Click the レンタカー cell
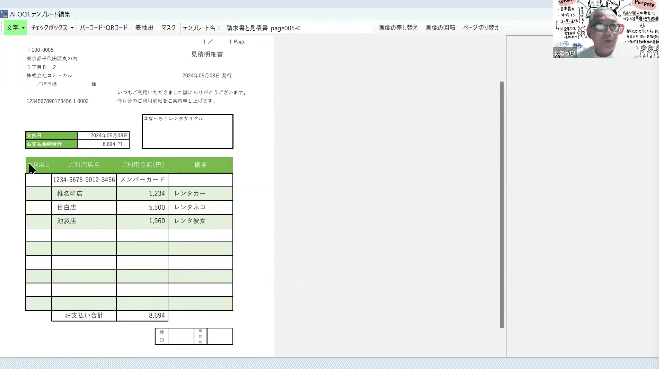This screenshot has width=659, height=369. (200, 193)
